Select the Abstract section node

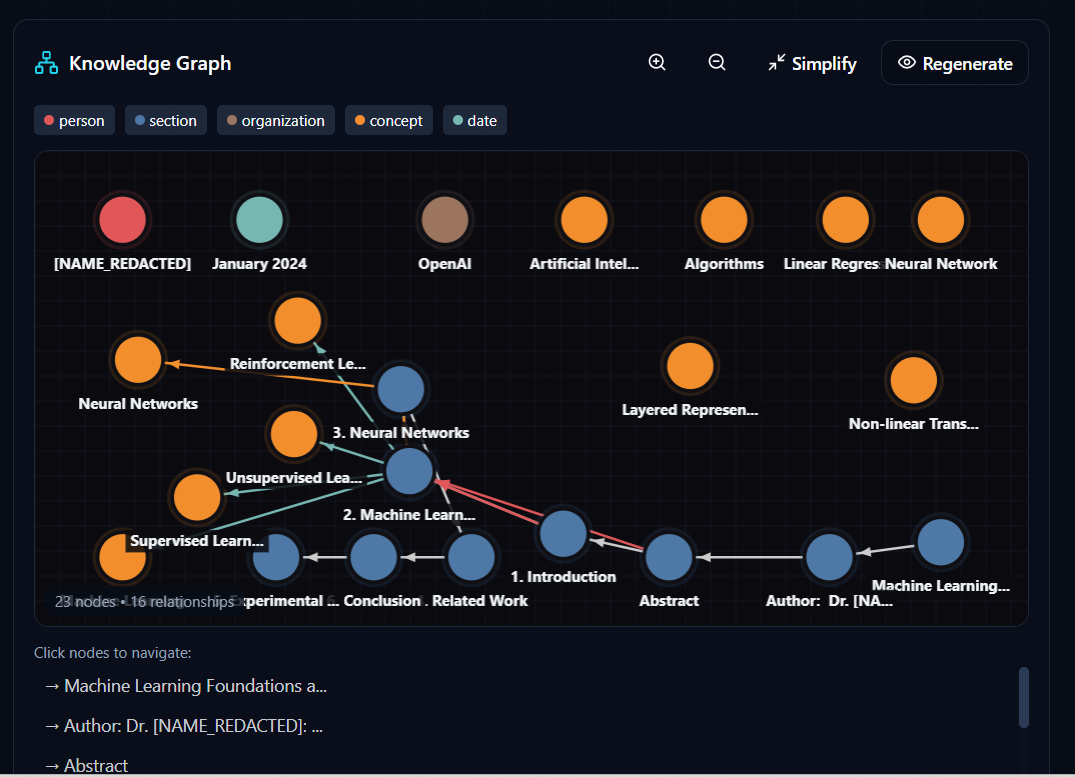tap(668, 557)
